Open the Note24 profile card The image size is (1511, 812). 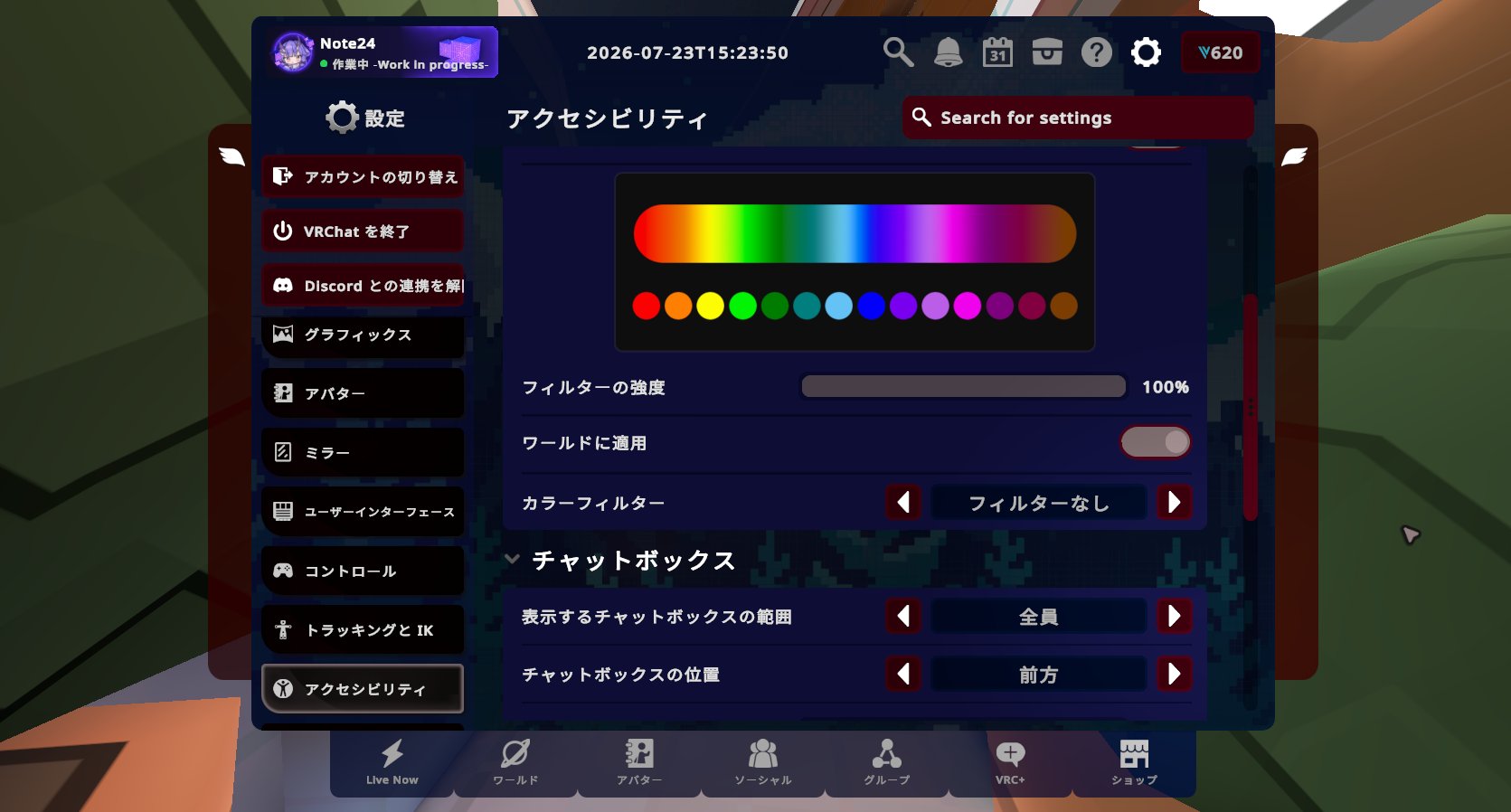pos(383,52)
